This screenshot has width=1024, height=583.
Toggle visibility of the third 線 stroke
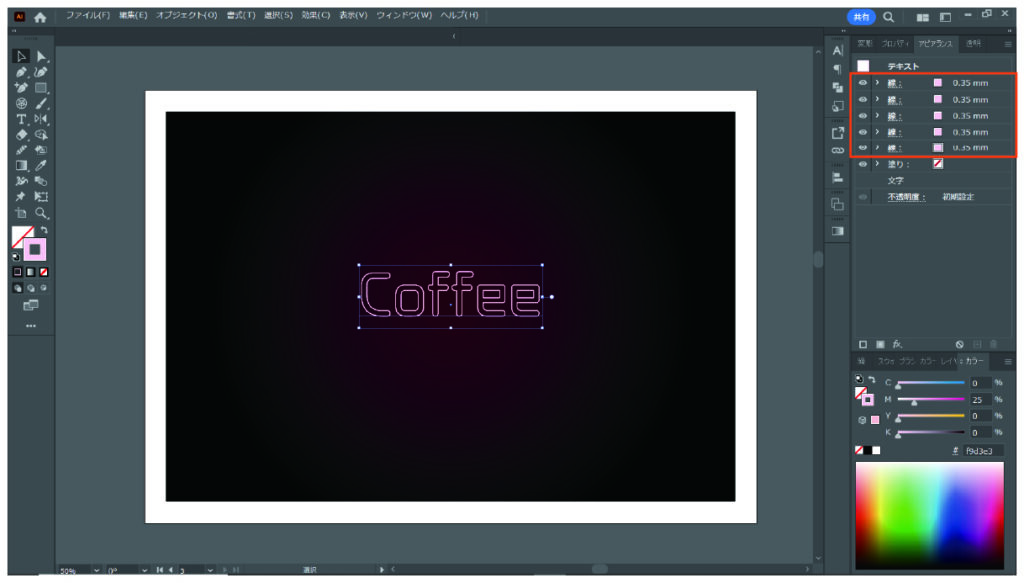pos(863,116)
